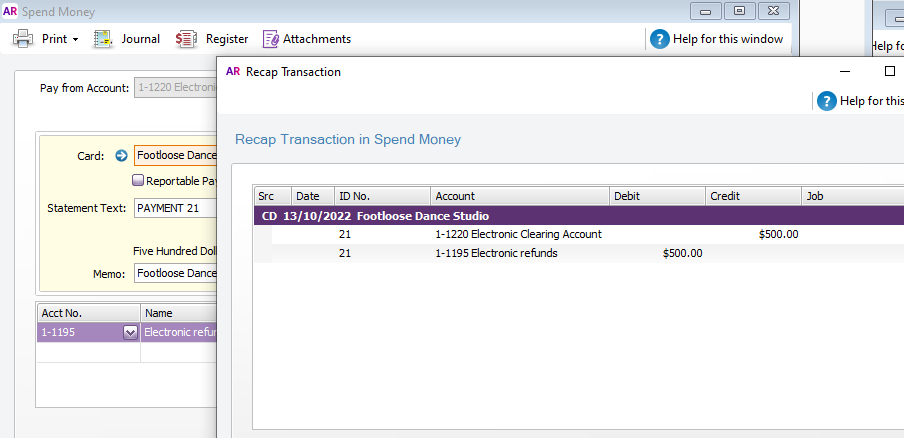The width and height of the screenshot is (904, 438).
Task: Click the Debit column header
Action: tap(656, 196)
